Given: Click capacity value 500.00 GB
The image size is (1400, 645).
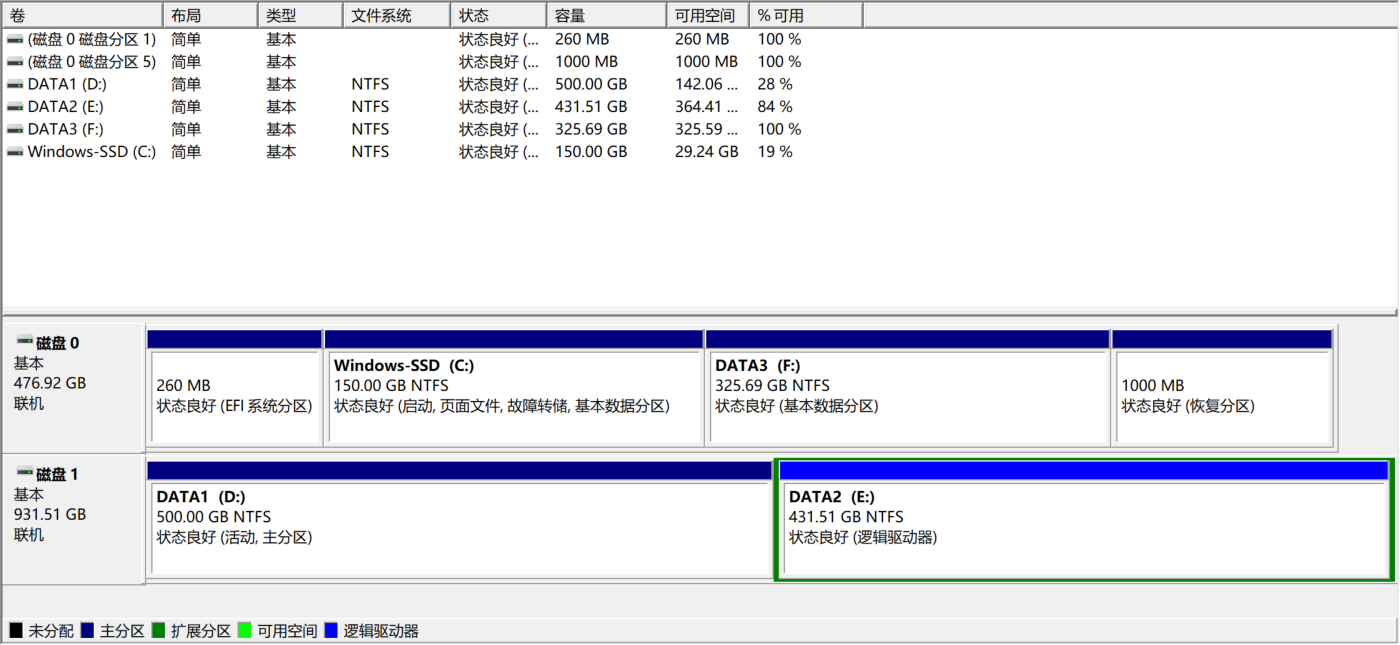Looking at the screenshot, I should pyautogui.click(x=591, y=84).
